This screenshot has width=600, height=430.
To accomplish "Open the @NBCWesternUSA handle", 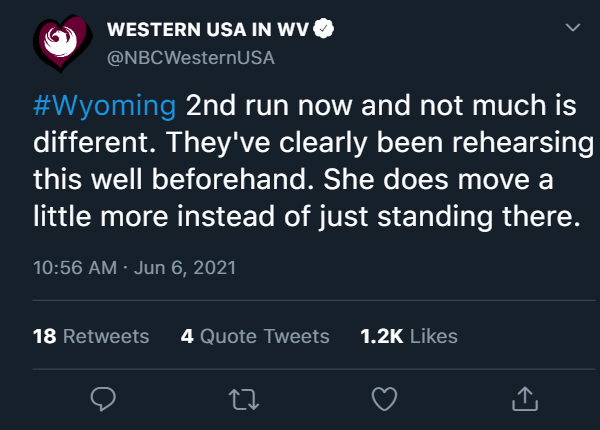I will (190, 56).
